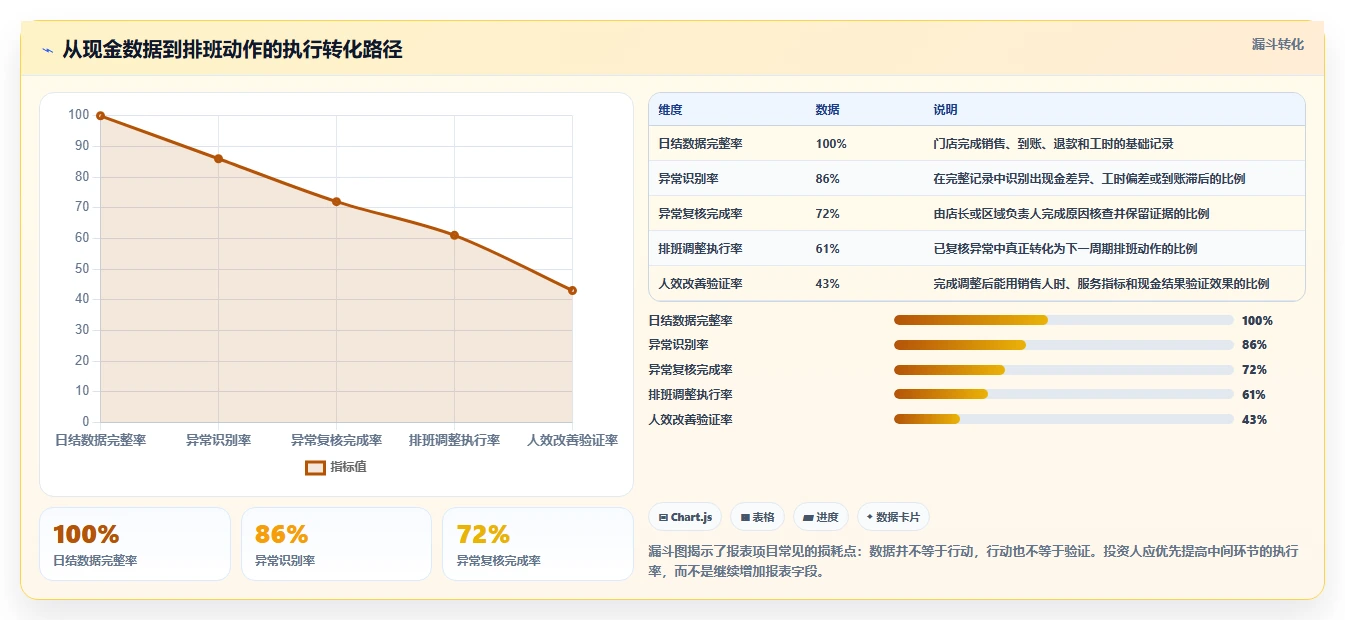
Task: Click the description starting 由店长或区域负责人
Action: (1071, 214)
